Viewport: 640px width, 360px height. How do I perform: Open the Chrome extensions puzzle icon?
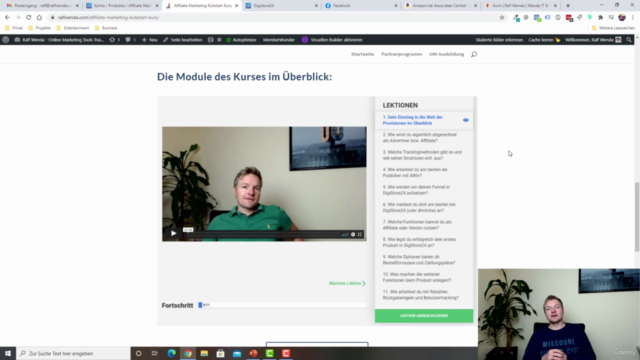click(600, 18)
